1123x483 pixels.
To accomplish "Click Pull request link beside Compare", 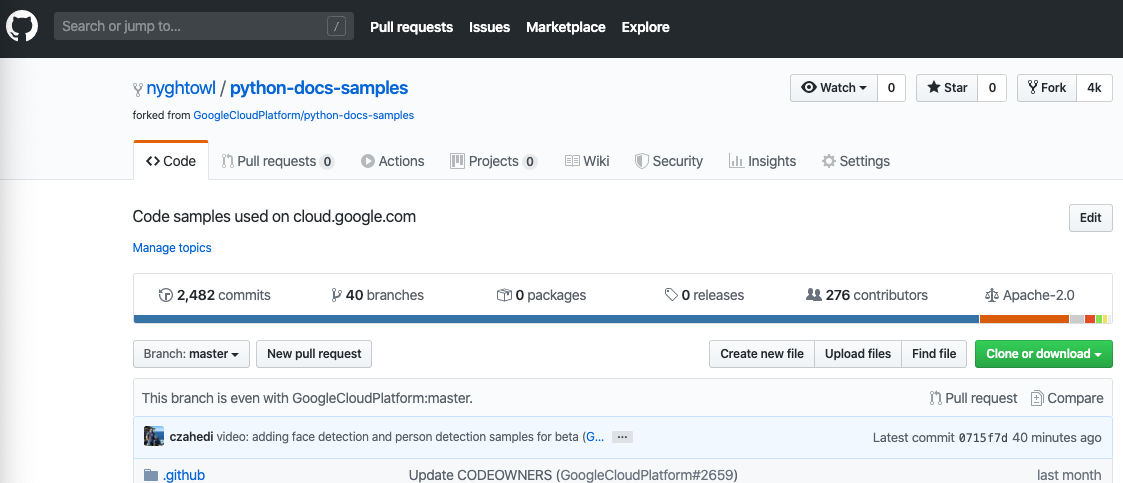I will tap(973, 398).
